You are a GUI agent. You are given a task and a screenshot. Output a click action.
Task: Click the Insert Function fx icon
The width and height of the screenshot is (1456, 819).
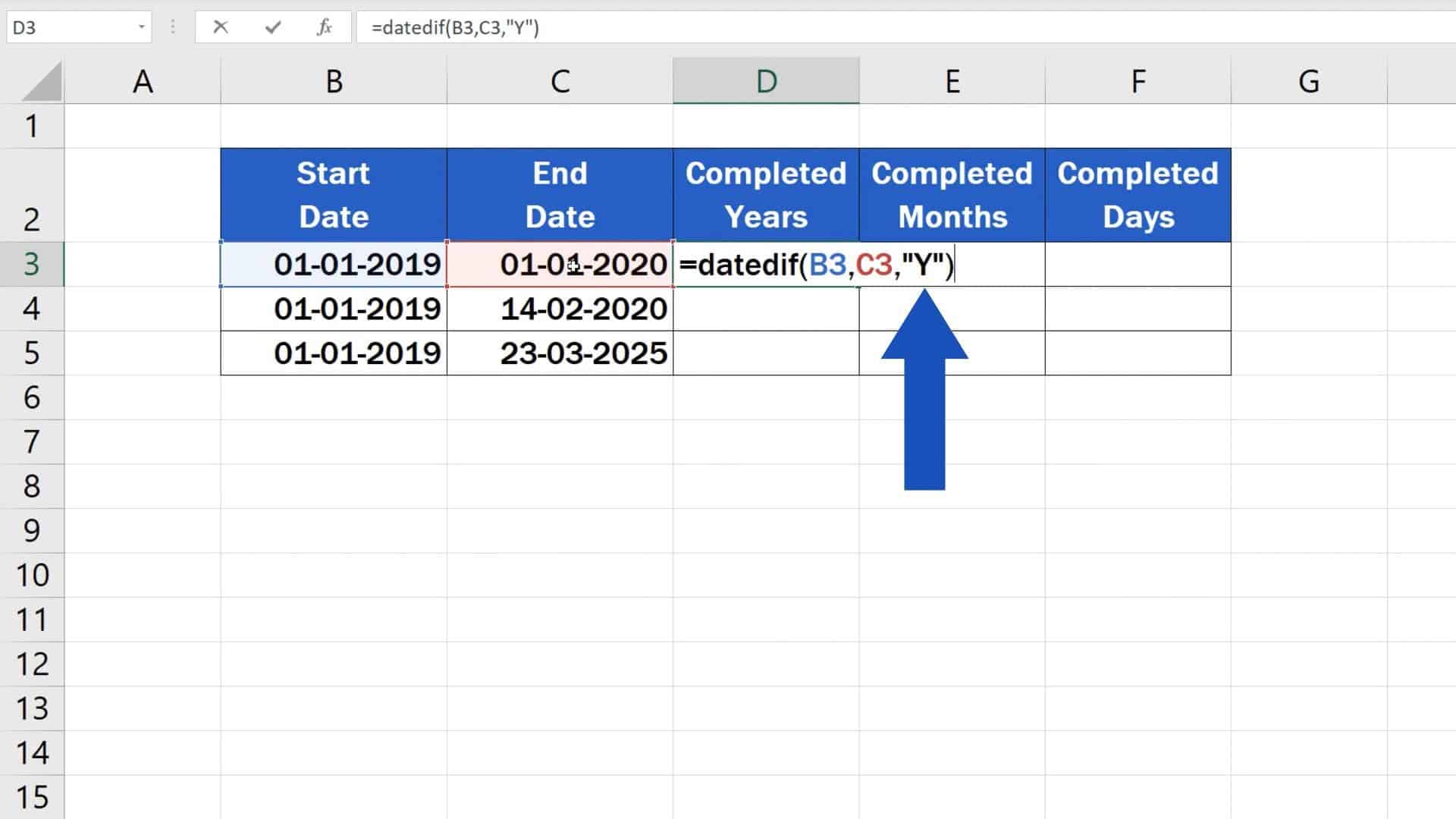(x=325, y=27)
